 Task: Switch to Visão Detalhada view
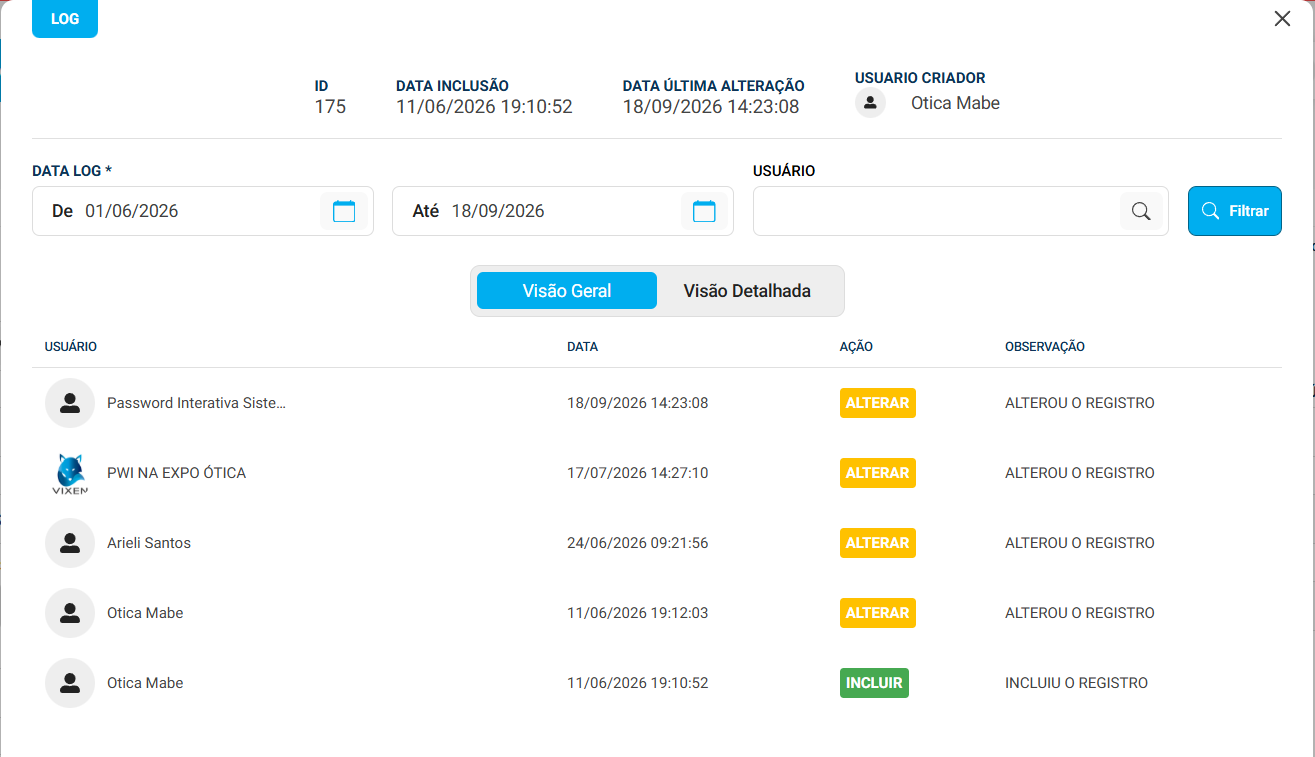point(747,291)
